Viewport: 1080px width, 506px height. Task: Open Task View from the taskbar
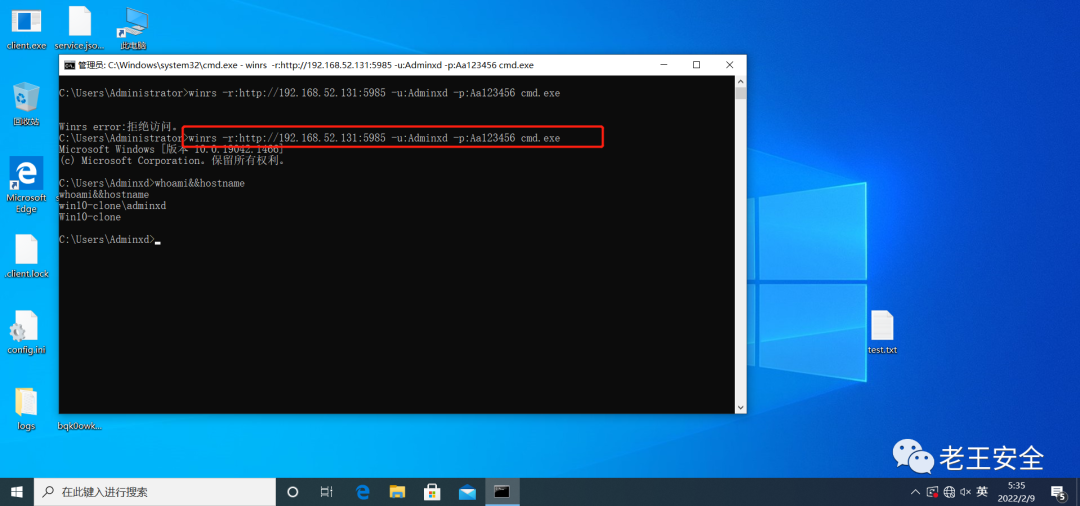(x=327, y=492)
